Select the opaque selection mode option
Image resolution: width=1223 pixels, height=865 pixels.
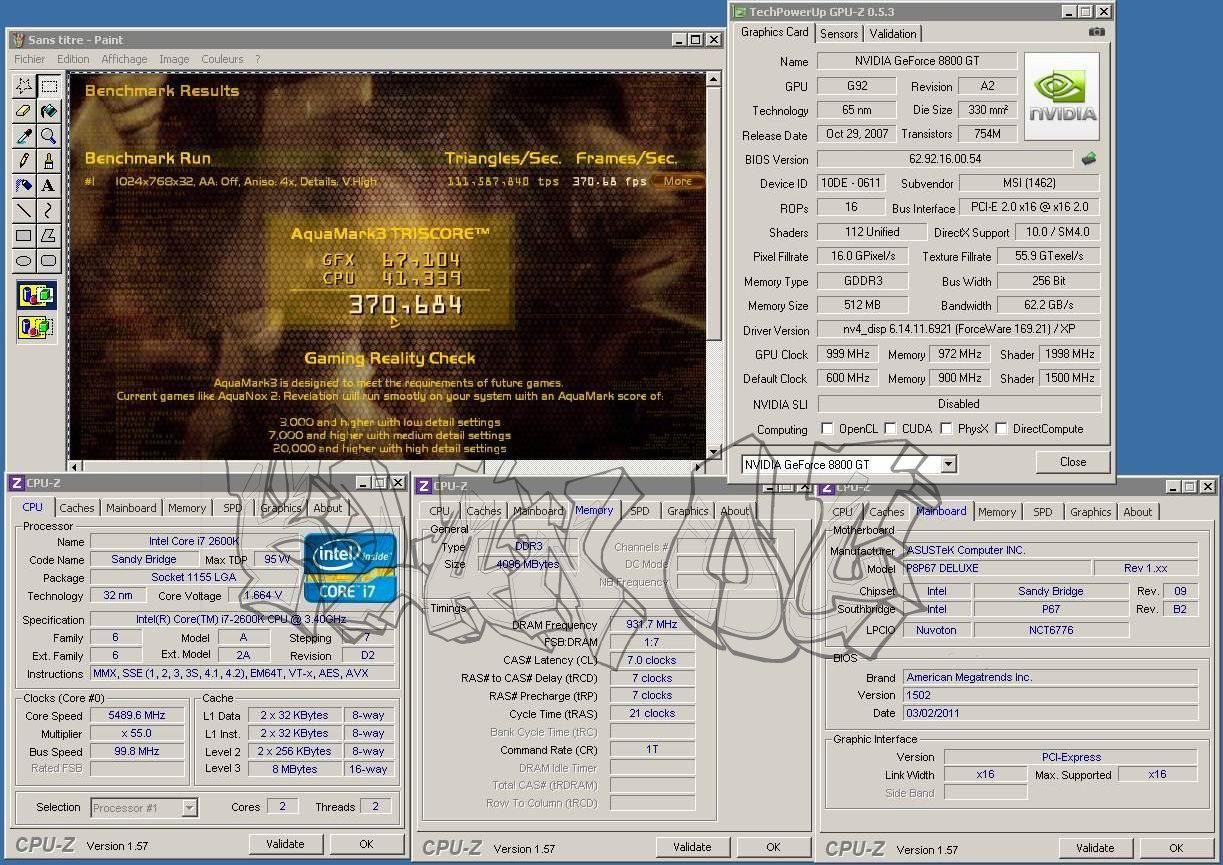pos(37,296)
